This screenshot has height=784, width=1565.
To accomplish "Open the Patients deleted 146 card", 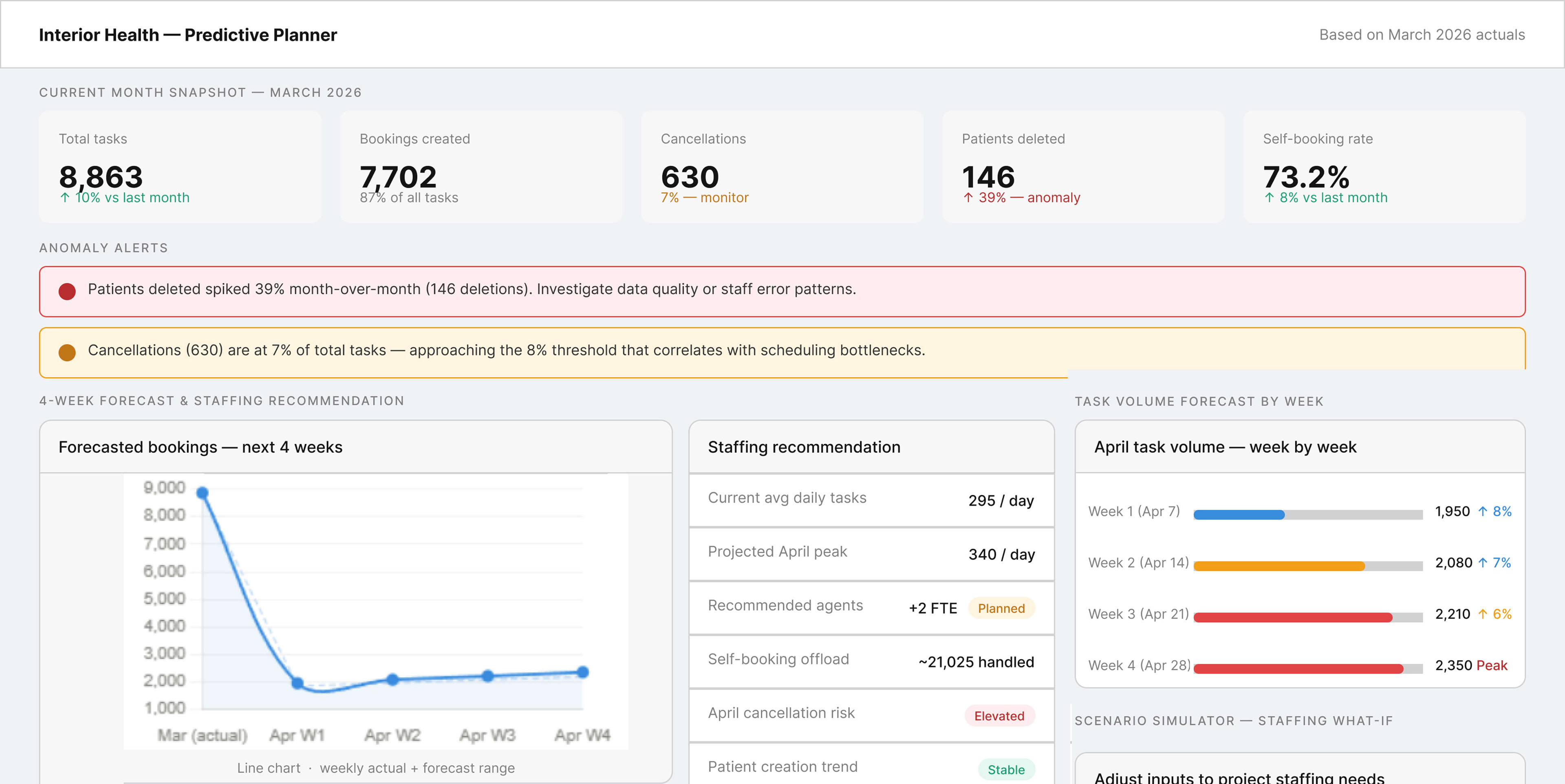I will click(x=1083, y=166).
